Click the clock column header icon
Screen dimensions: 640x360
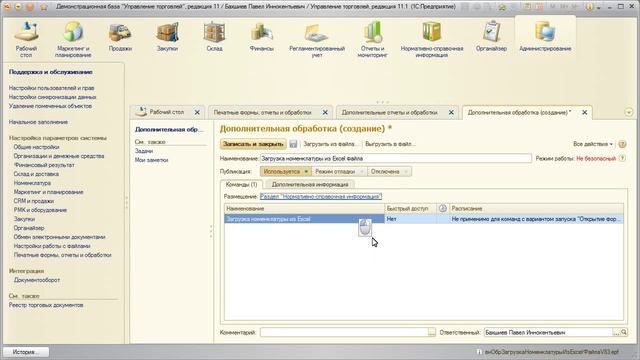click(x=442, y=209)
